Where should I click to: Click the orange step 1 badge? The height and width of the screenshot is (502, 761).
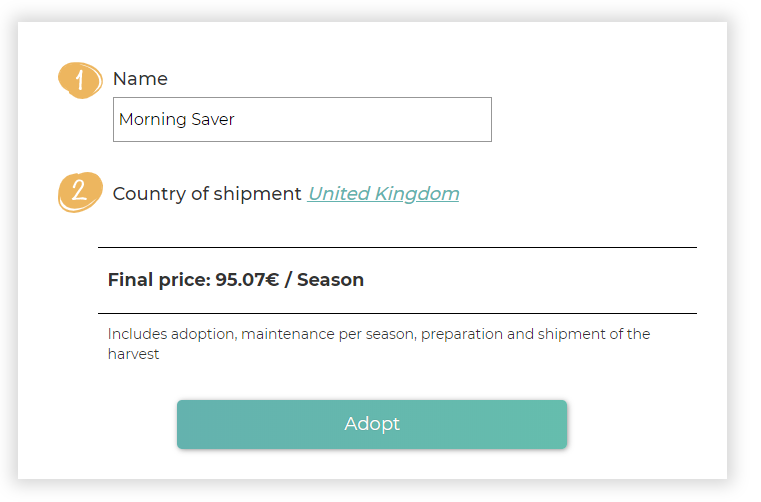tap(80, 80)
